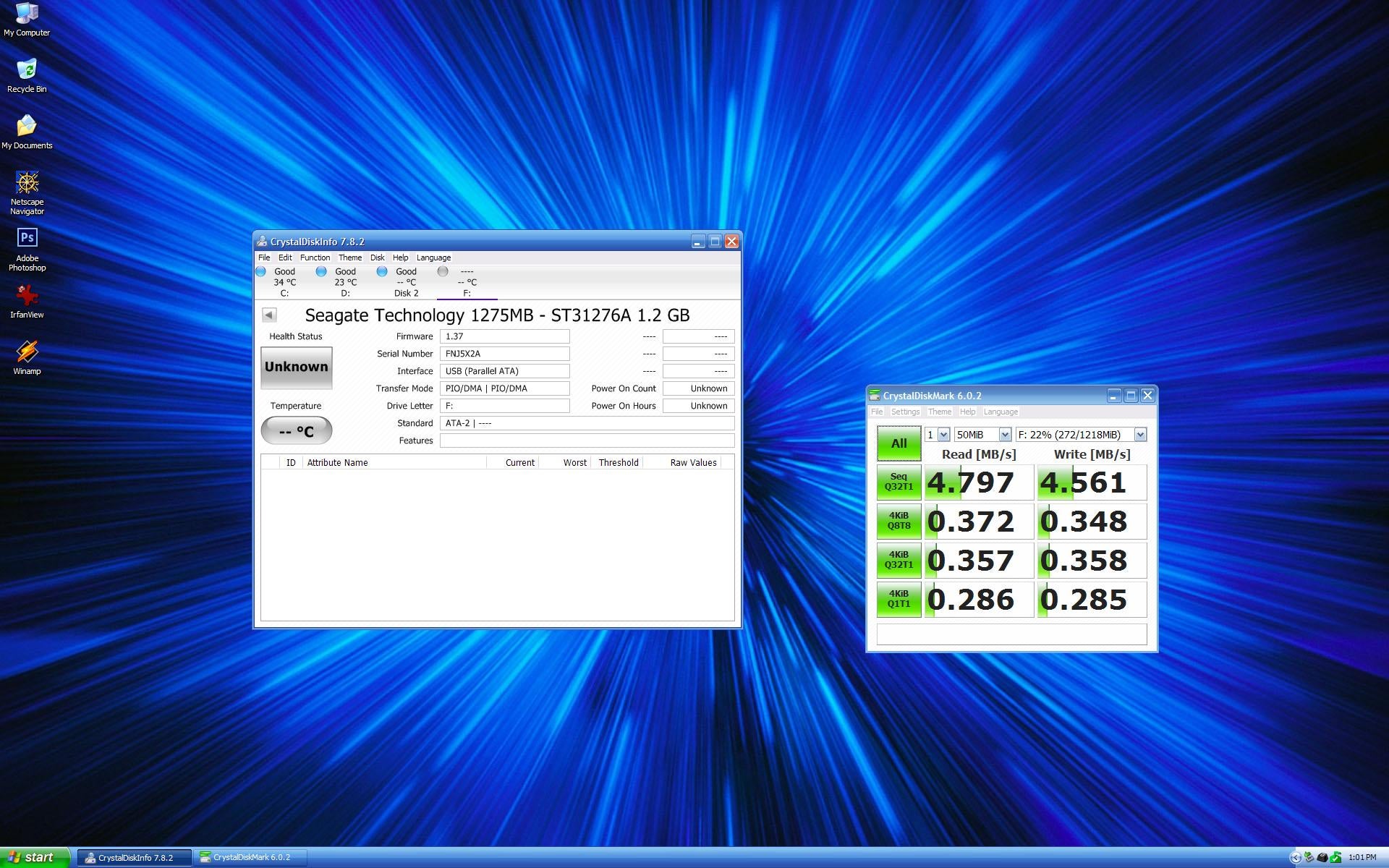Viewport: 1389px width, 868px height.
Task: Select the My Documents desktop icon
Action: coord(27,132)
